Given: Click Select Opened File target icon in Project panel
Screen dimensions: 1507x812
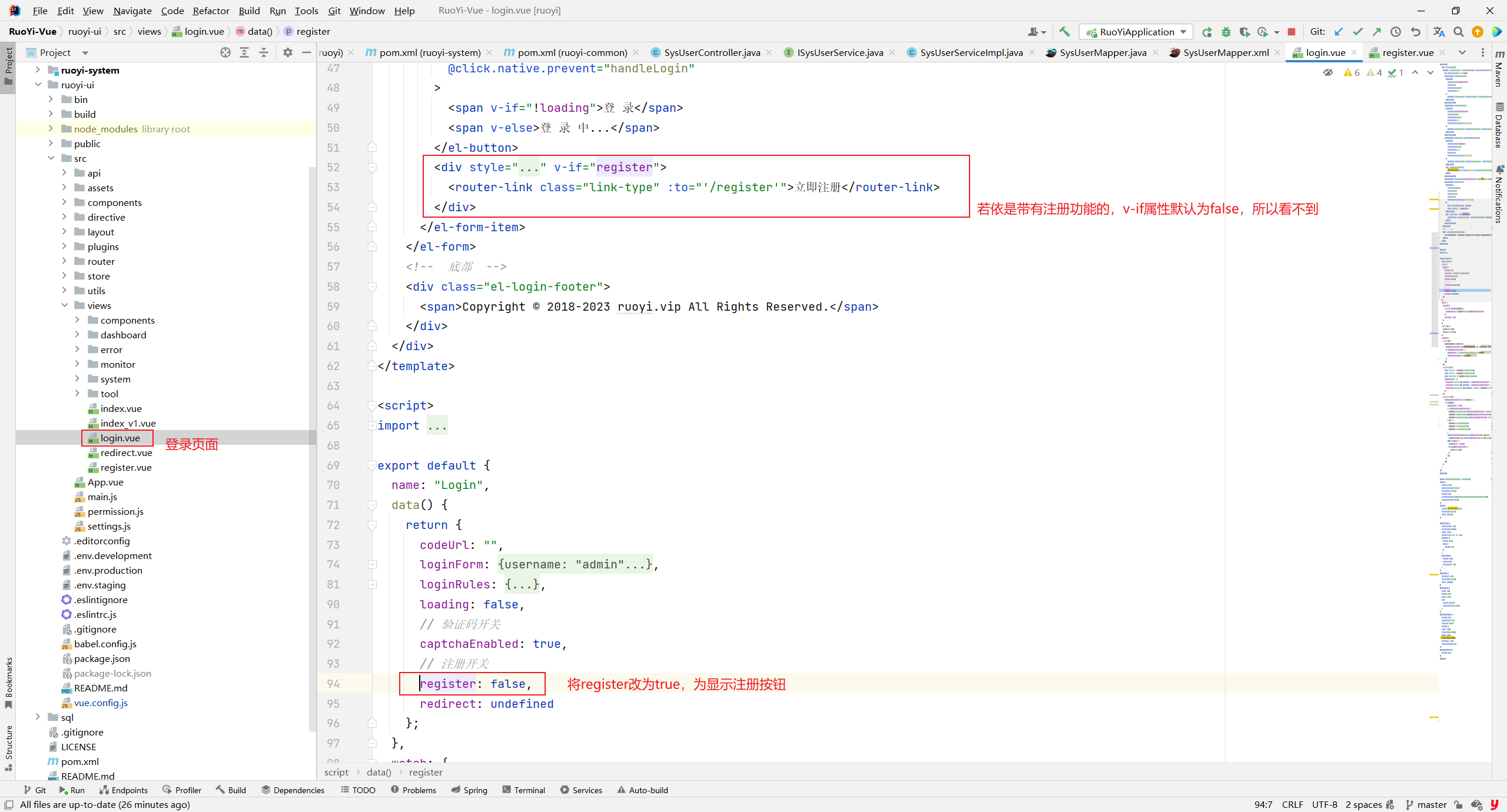Looking at the screenshot, I should click(x=225, y=52).
